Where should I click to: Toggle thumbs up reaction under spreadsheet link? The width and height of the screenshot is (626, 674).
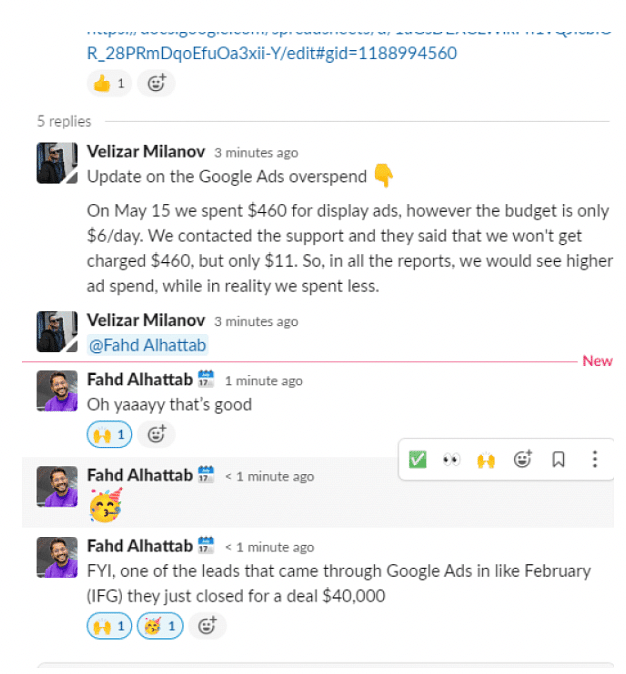(x=109, y=83)
